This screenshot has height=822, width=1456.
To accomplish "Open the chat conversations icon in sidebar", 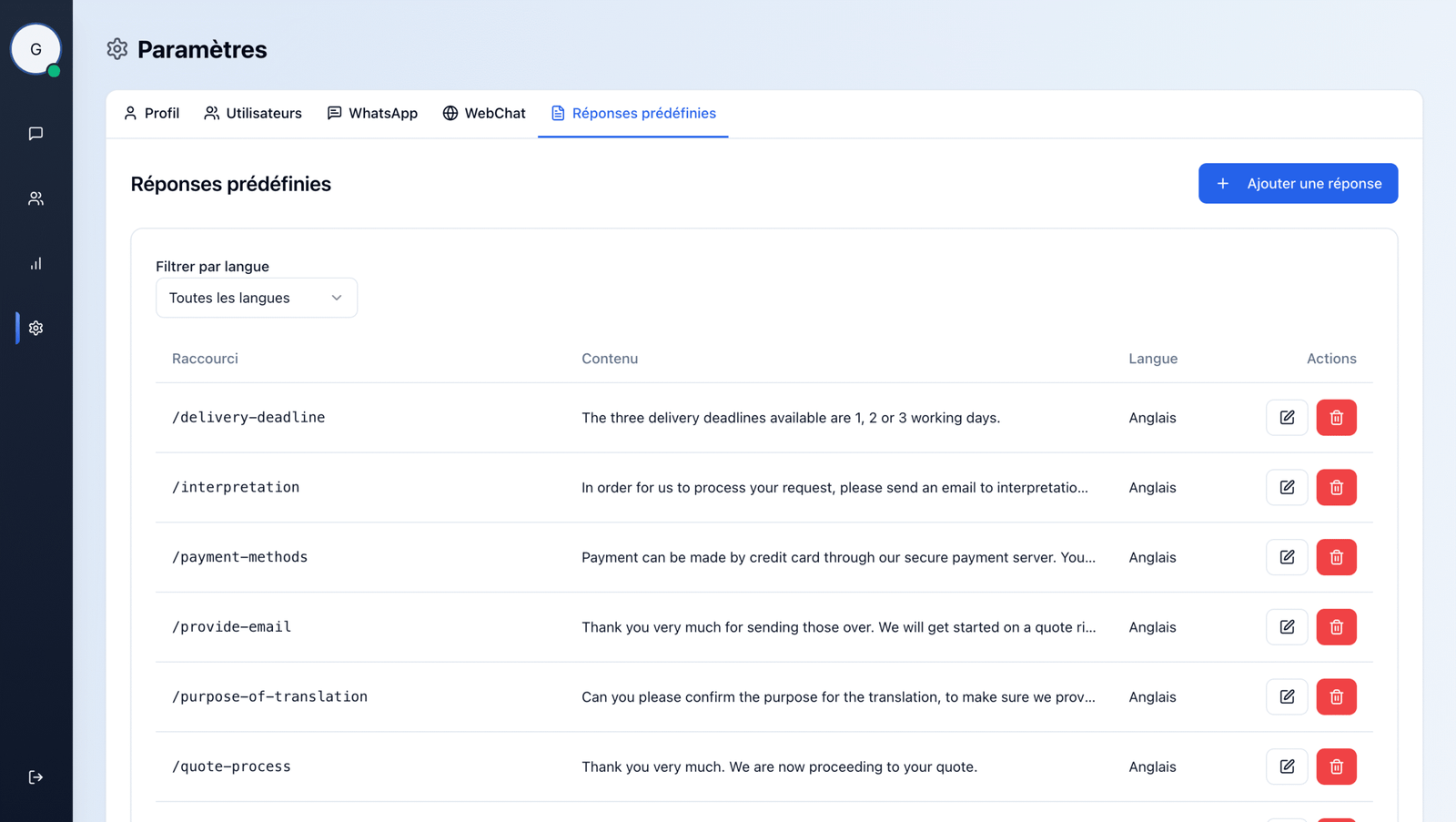I will 35,134.
